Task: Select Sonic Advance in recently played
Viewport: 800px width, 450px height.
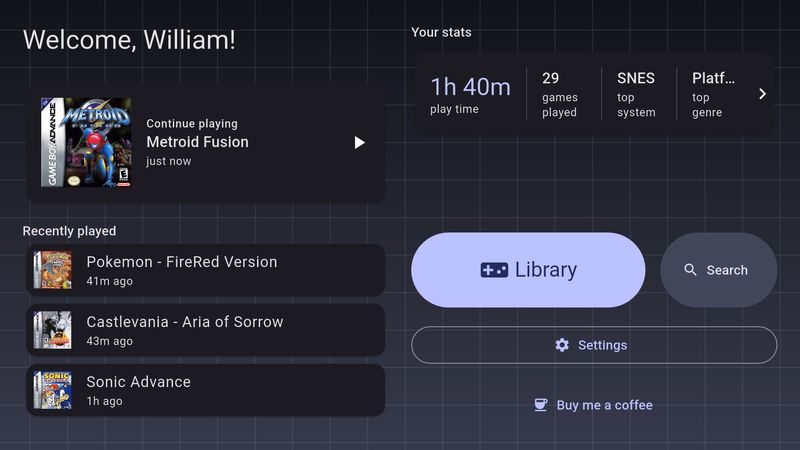Action: [206, 390]
